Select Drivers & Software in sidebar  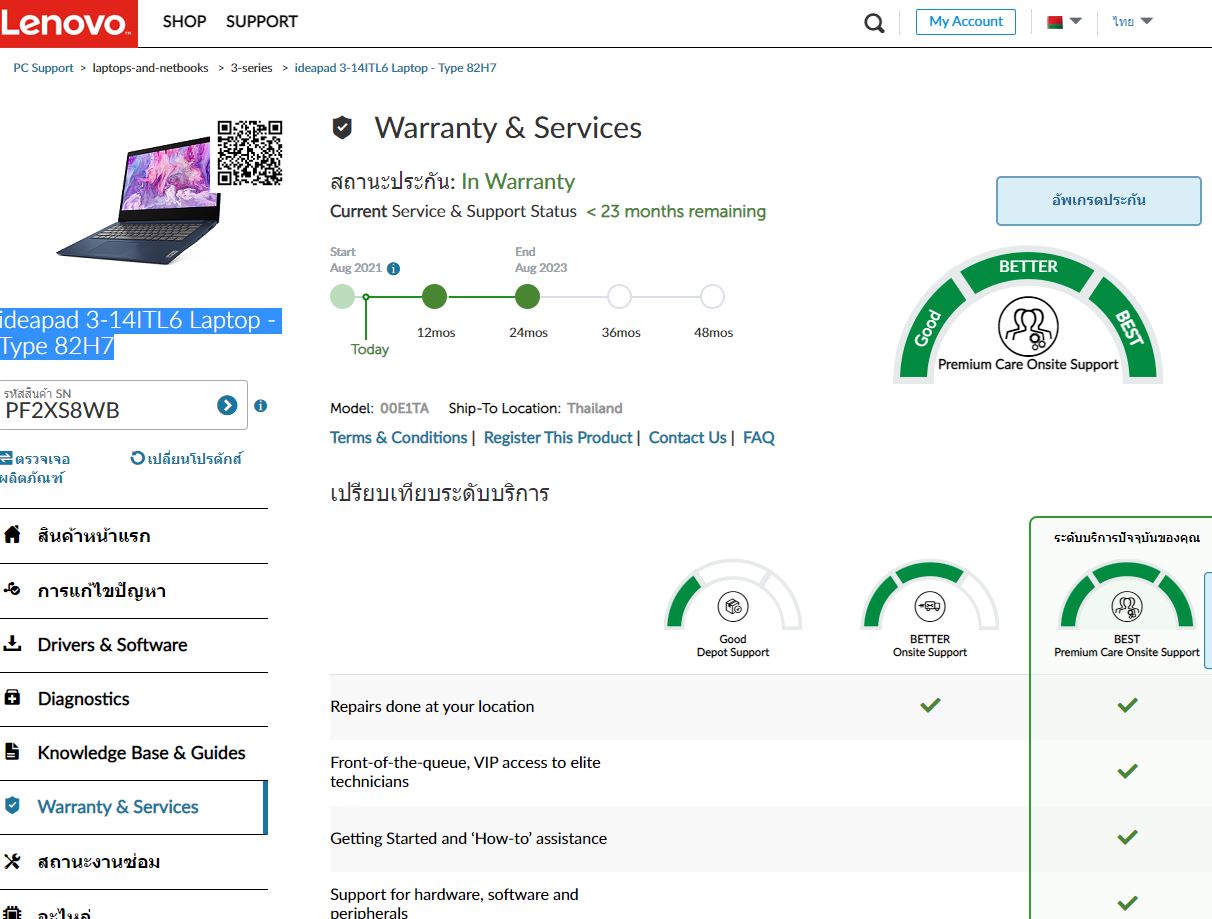point(112,645)
